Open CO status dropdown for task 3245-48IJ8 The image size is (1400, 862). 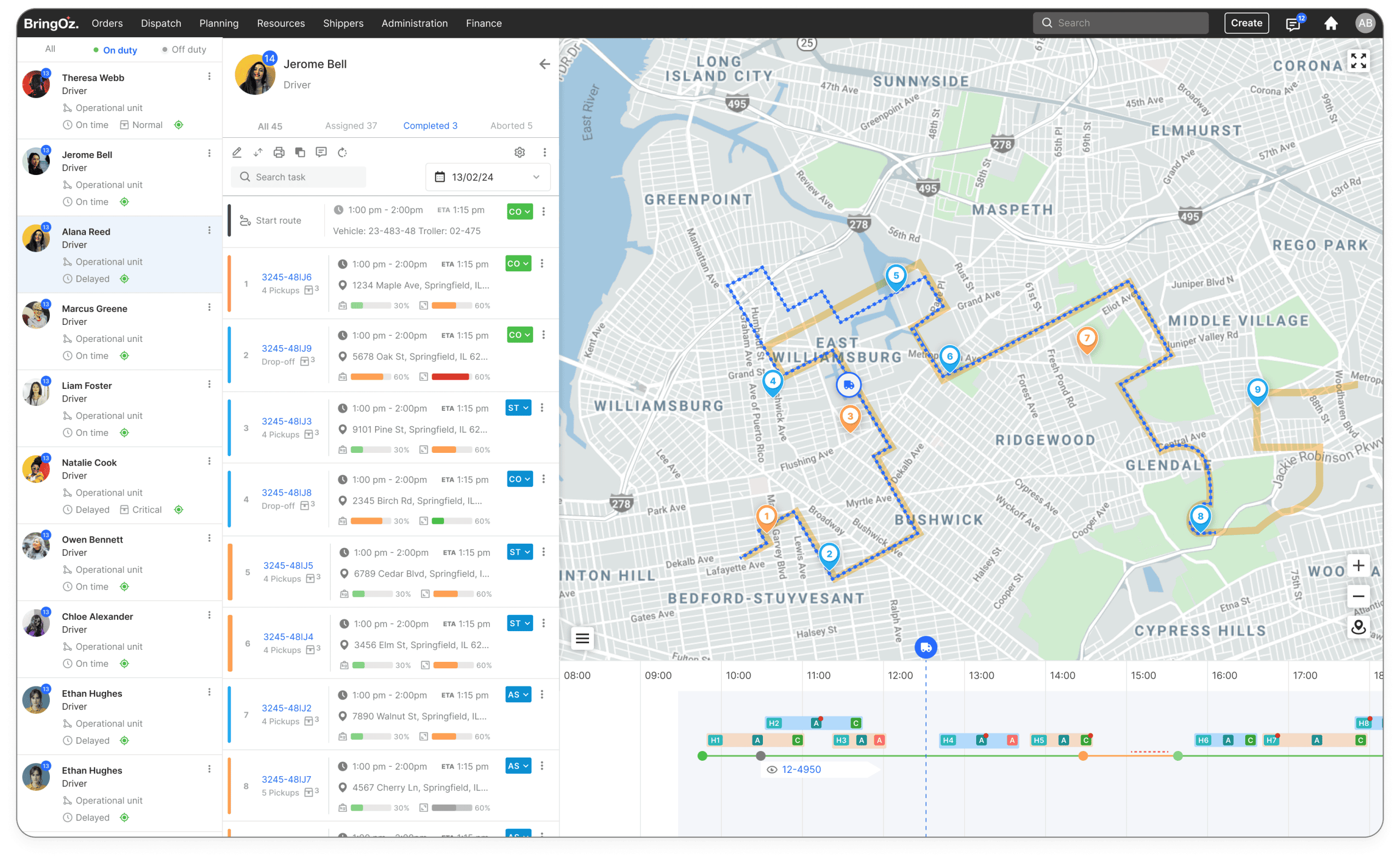pos(520,479)
